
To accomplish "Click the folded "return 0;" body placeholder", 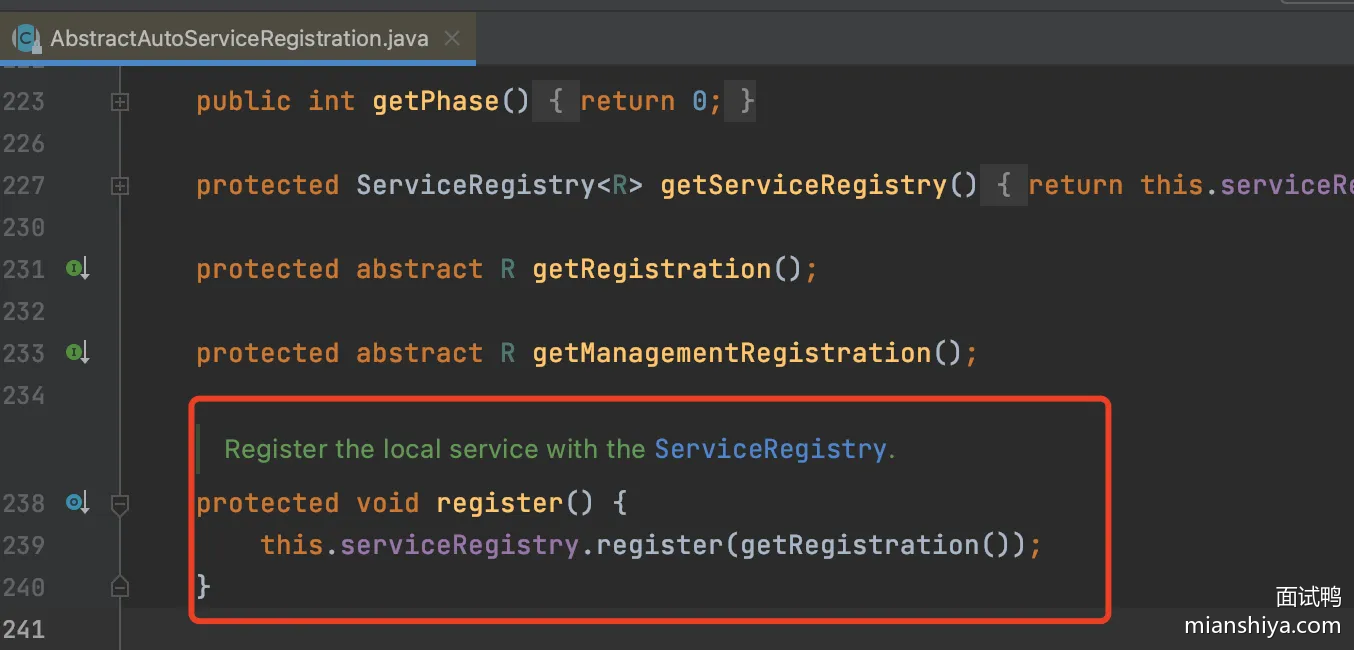I will point(644,101).
